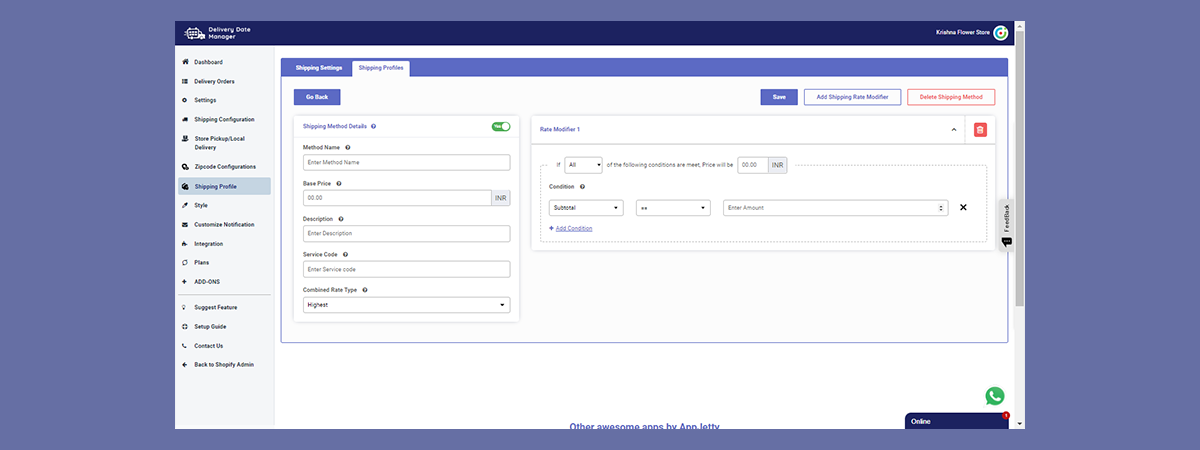Image resolution: width=1200 pixels, height=450 pixels.
Task: Click the help icon beside Method Name
Action: [x=347, y=147]
